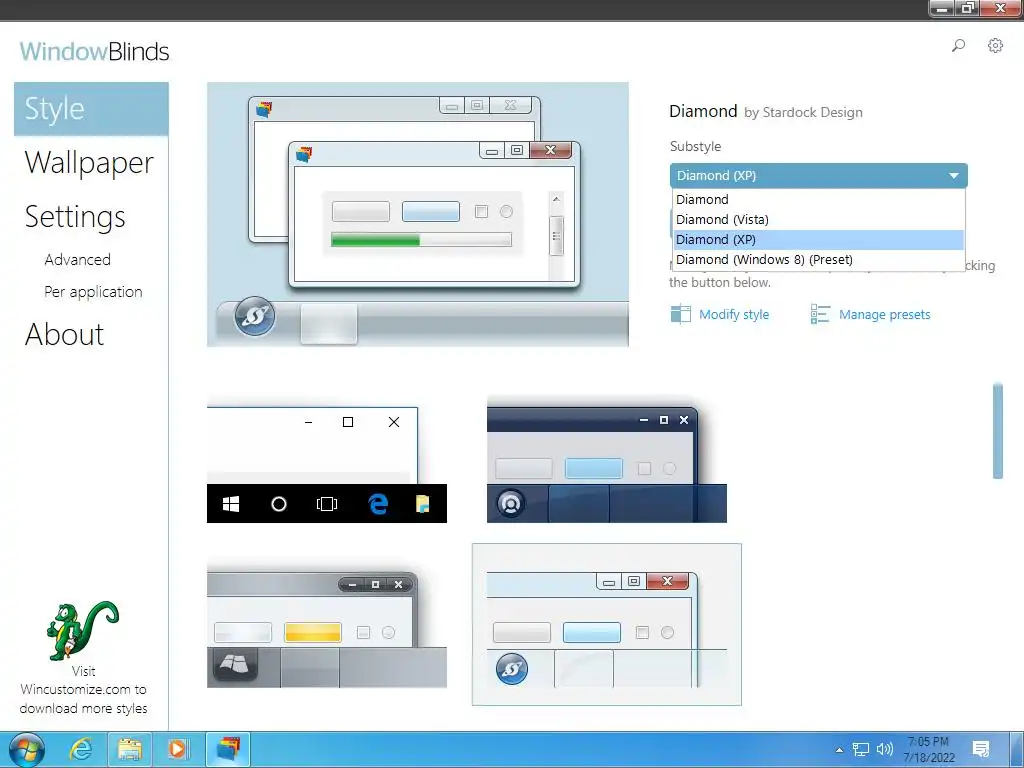The width and height of the screenshot is (1024, 768).
Task: Click the large Diamond preview image
Action: [x=418, y=214]
